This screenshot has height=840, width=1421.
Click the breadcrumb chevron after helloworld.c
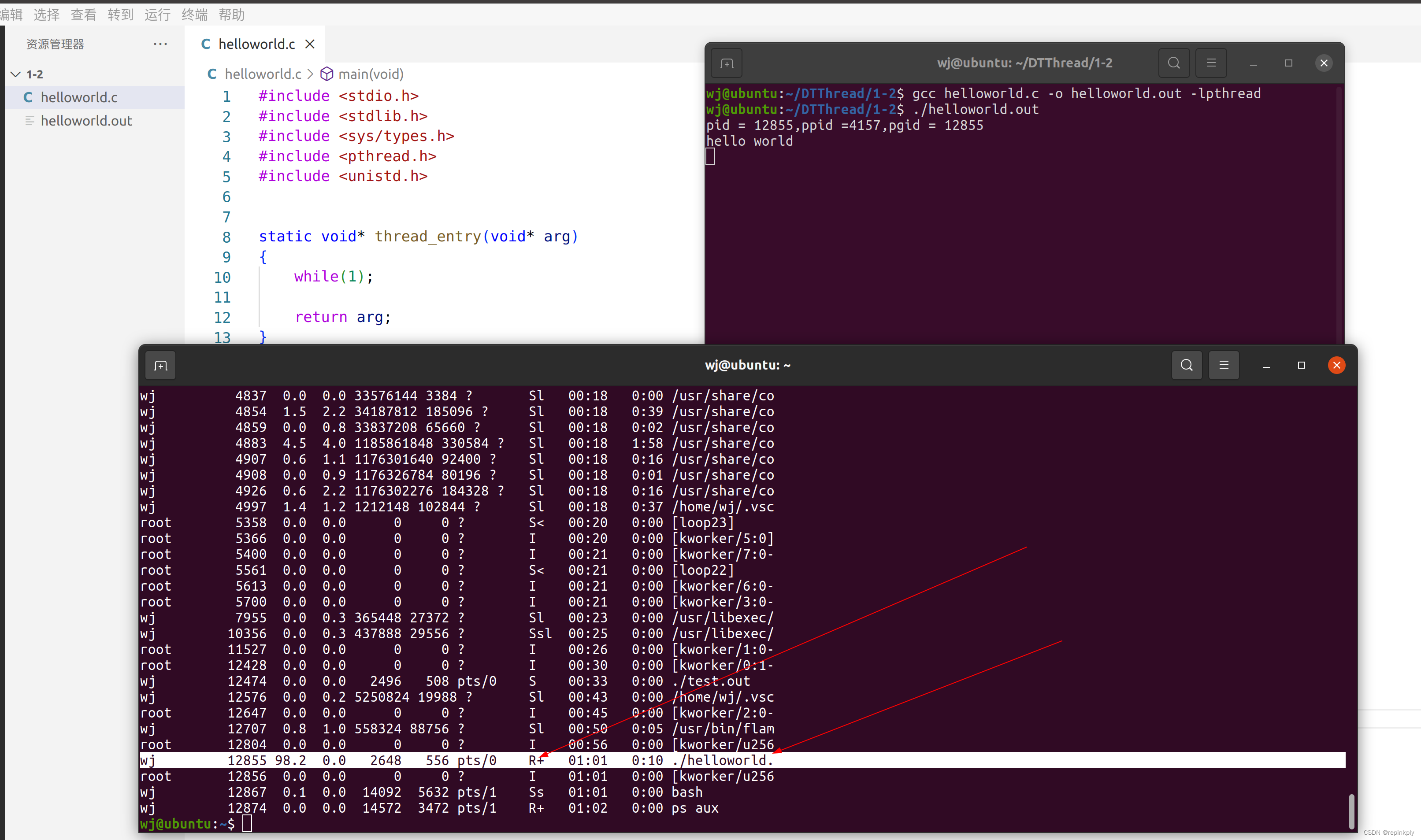coord(310,74)
